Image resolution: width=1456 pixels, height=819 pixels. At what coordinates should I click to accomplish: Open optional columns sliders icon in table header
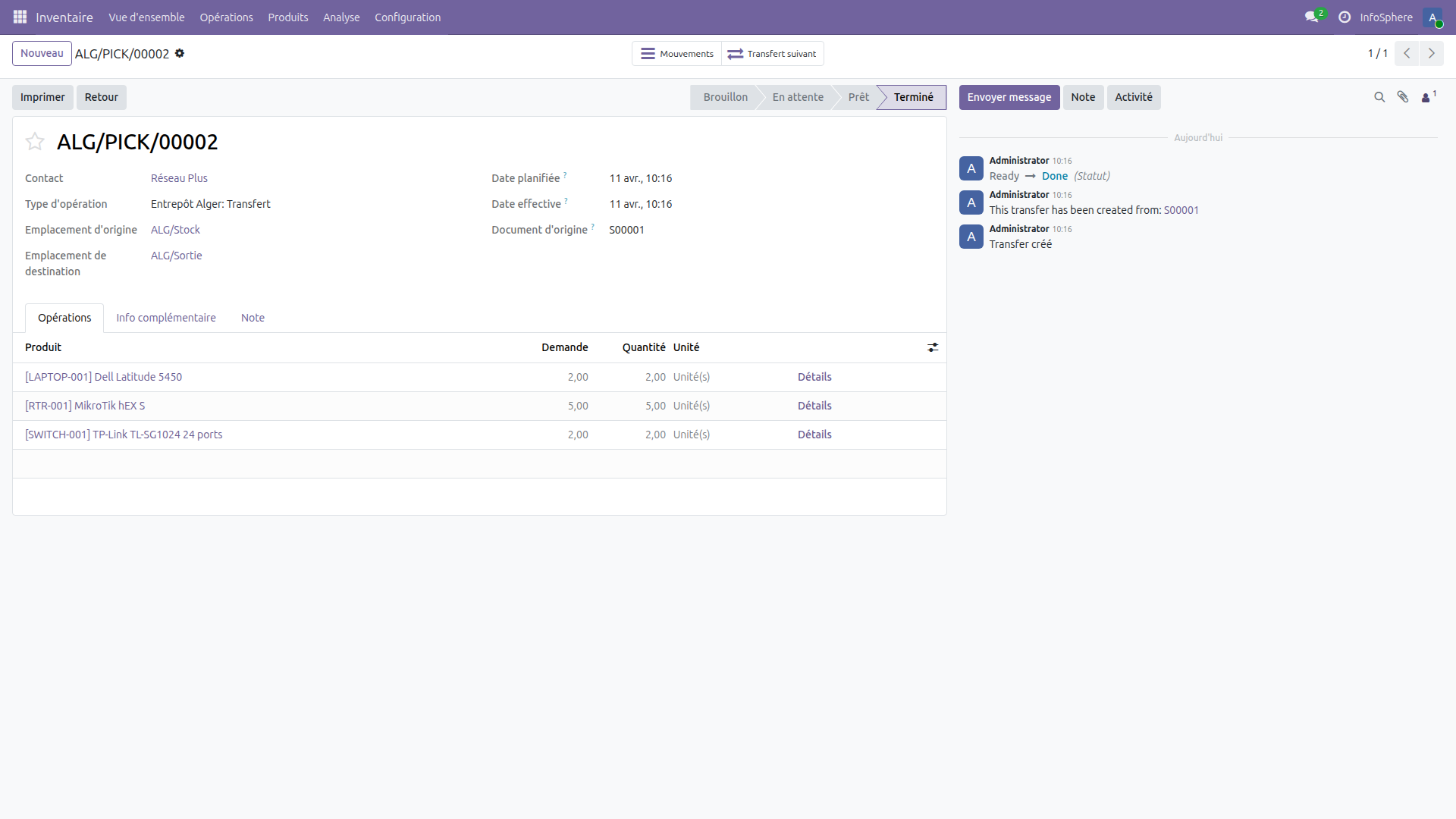[933, 347]
